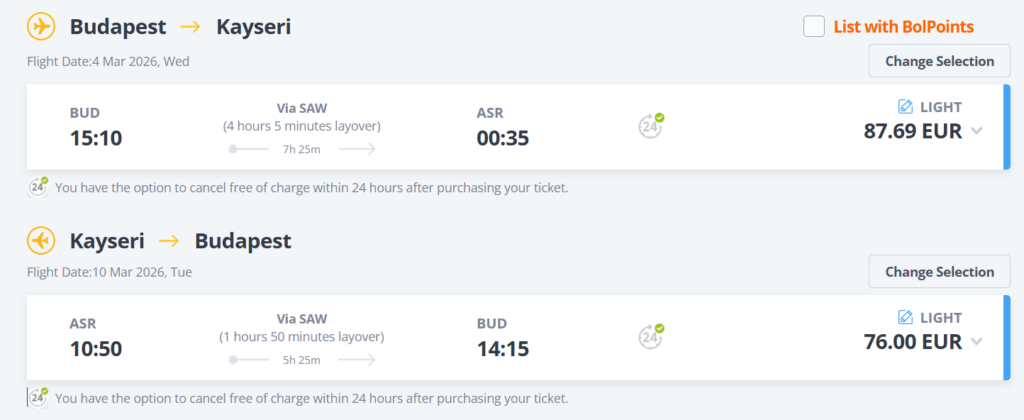Click the edit icon next to 87.69 EUR LIGHT
This screenshot has height=420, width=1024.
coord(906,106)
